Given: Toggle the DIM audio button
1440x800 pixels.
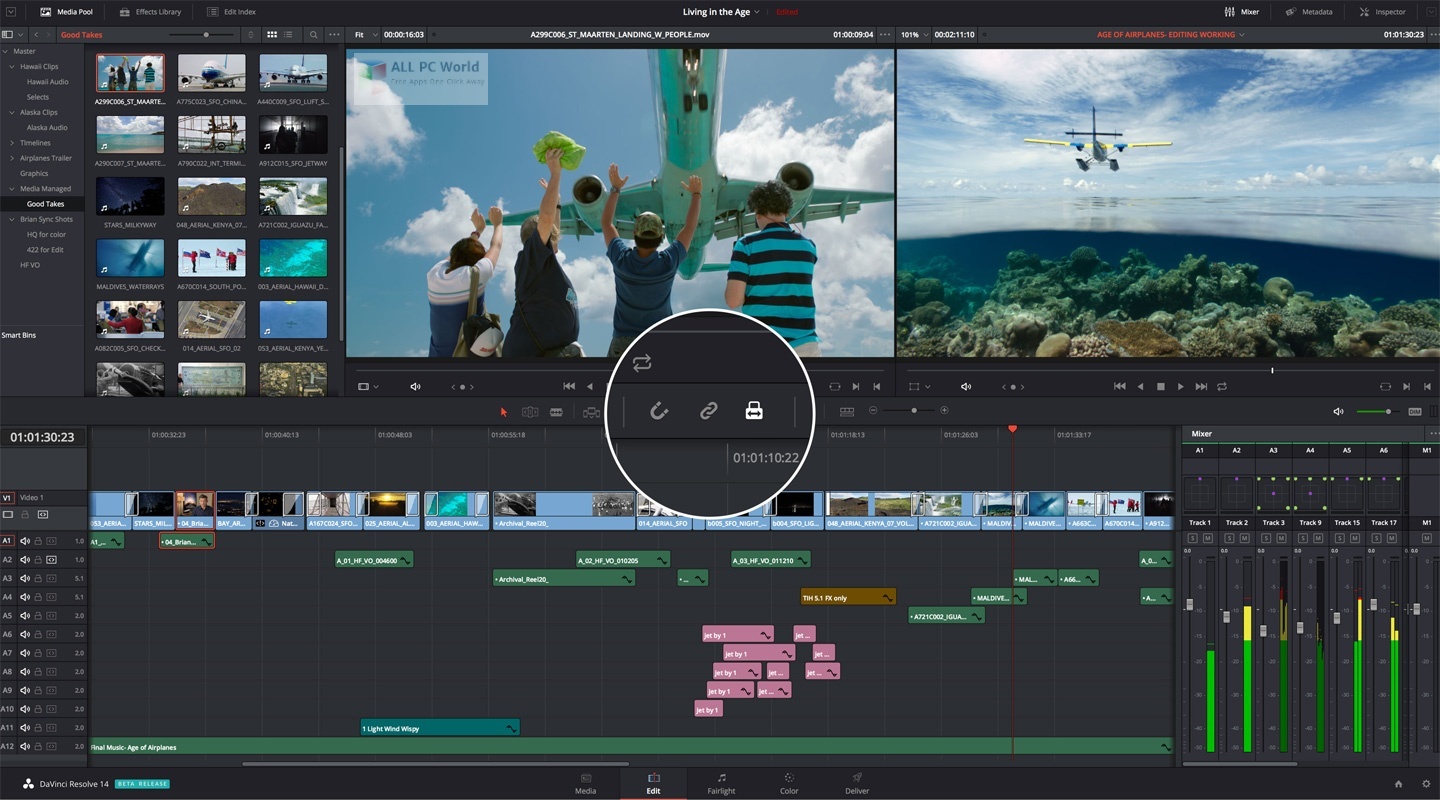Looking at the screenshot, I should pos(1415,411).
